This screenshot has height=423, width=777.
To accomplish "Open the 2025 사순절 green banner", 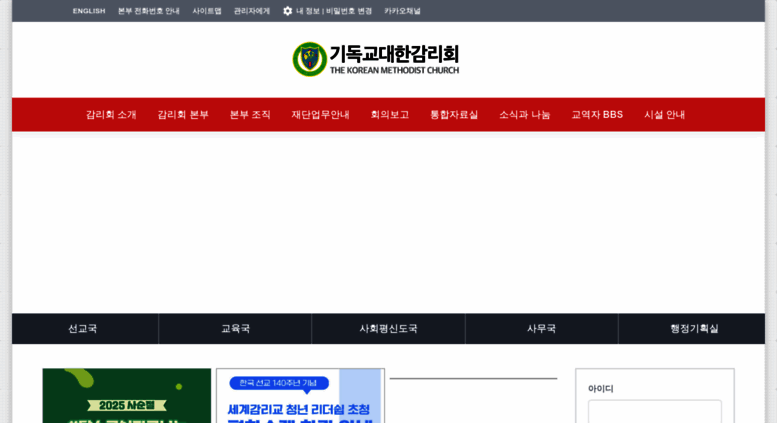I will (127, 396).
